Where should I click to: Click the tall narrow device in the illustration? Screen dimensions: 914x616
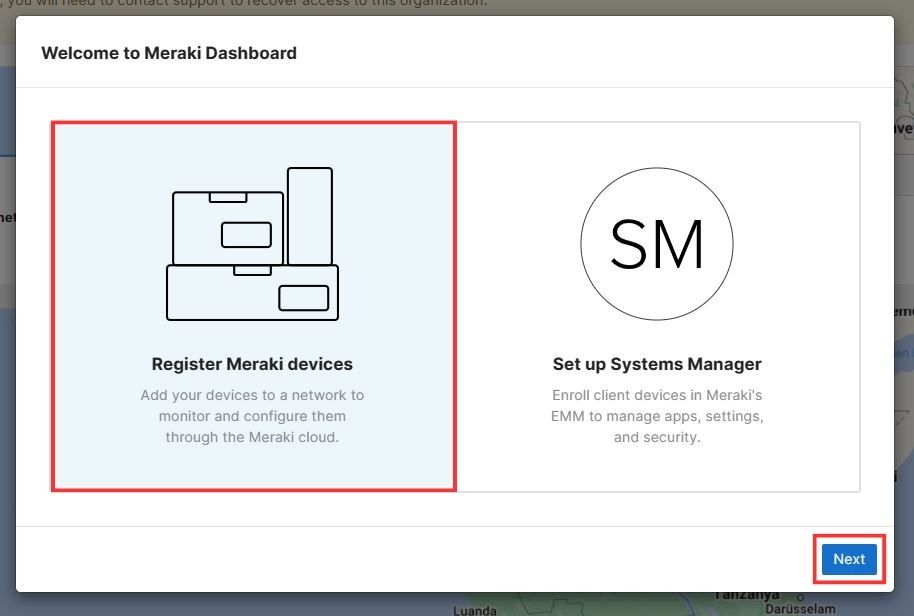point(310,215)
